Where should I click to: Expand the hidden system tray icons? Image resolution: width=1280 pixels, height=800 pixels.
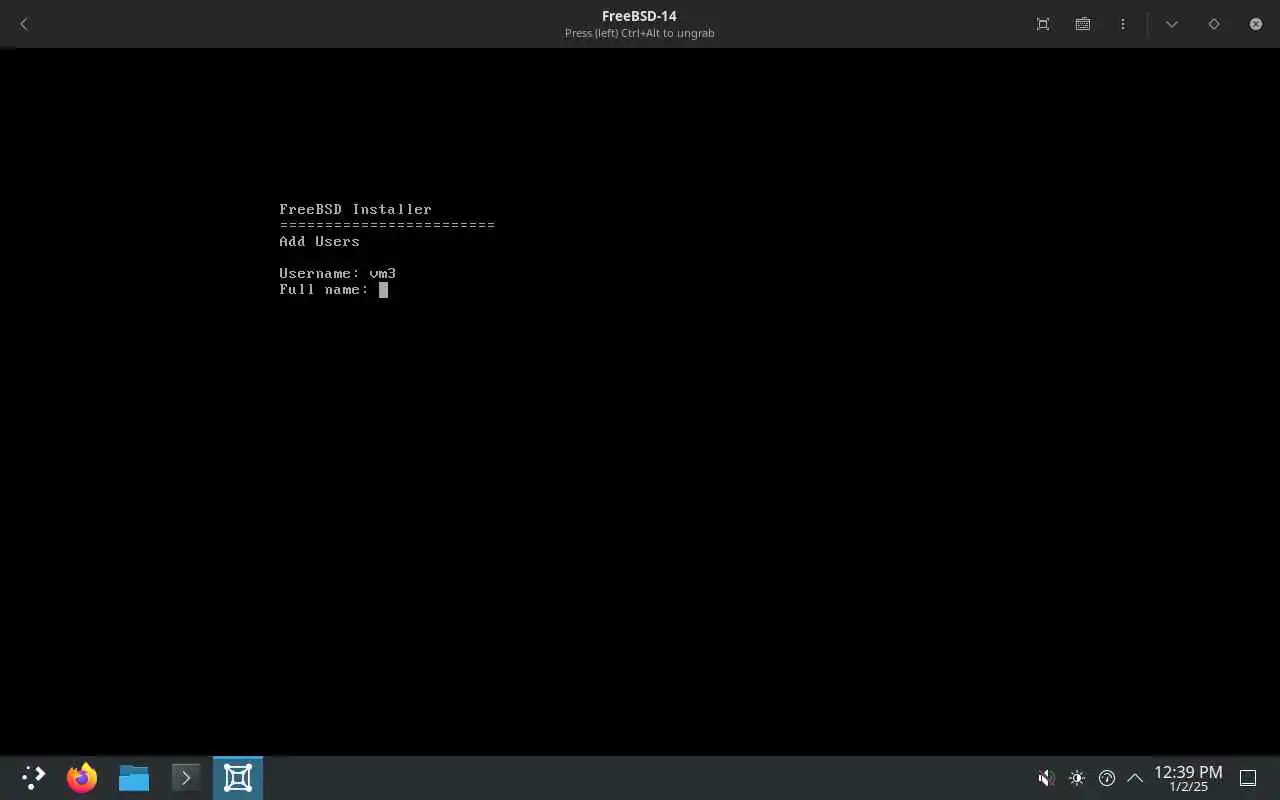pos(1135,778)
